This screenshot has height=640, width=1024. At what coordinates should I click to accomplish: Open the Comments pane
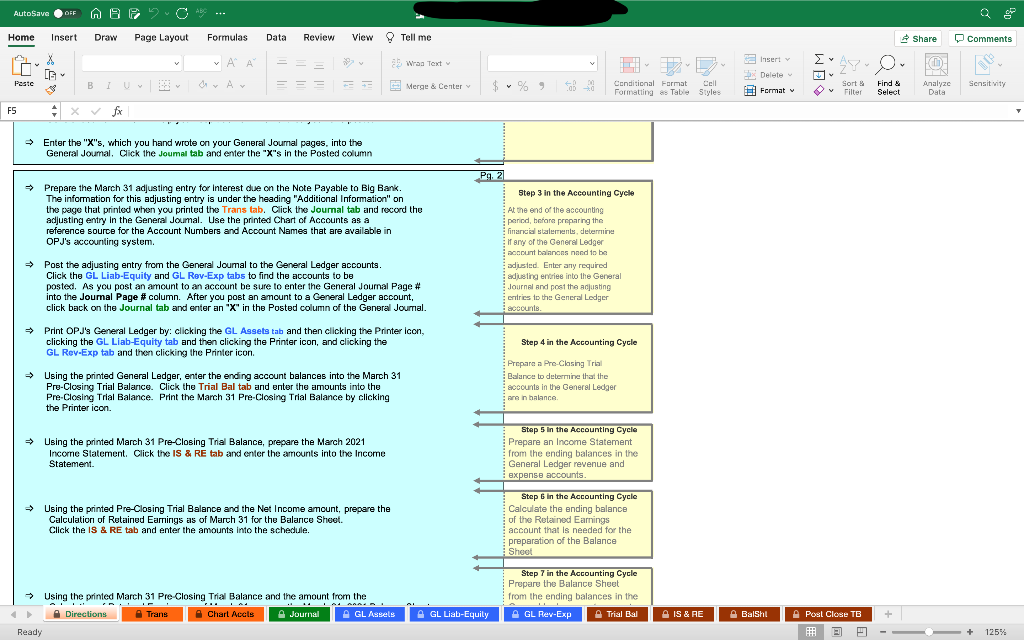pyautogui.click(x=983, y=39)
